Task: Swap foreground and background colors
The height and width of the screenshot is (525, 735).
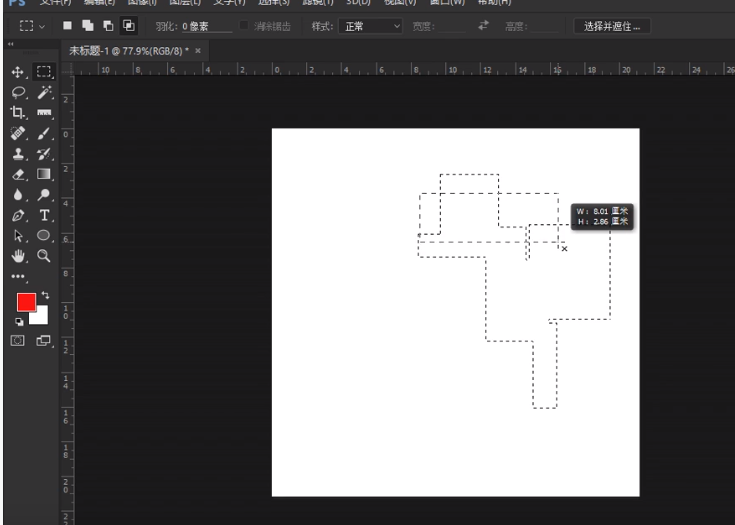Action: click(x=43, y=295)
